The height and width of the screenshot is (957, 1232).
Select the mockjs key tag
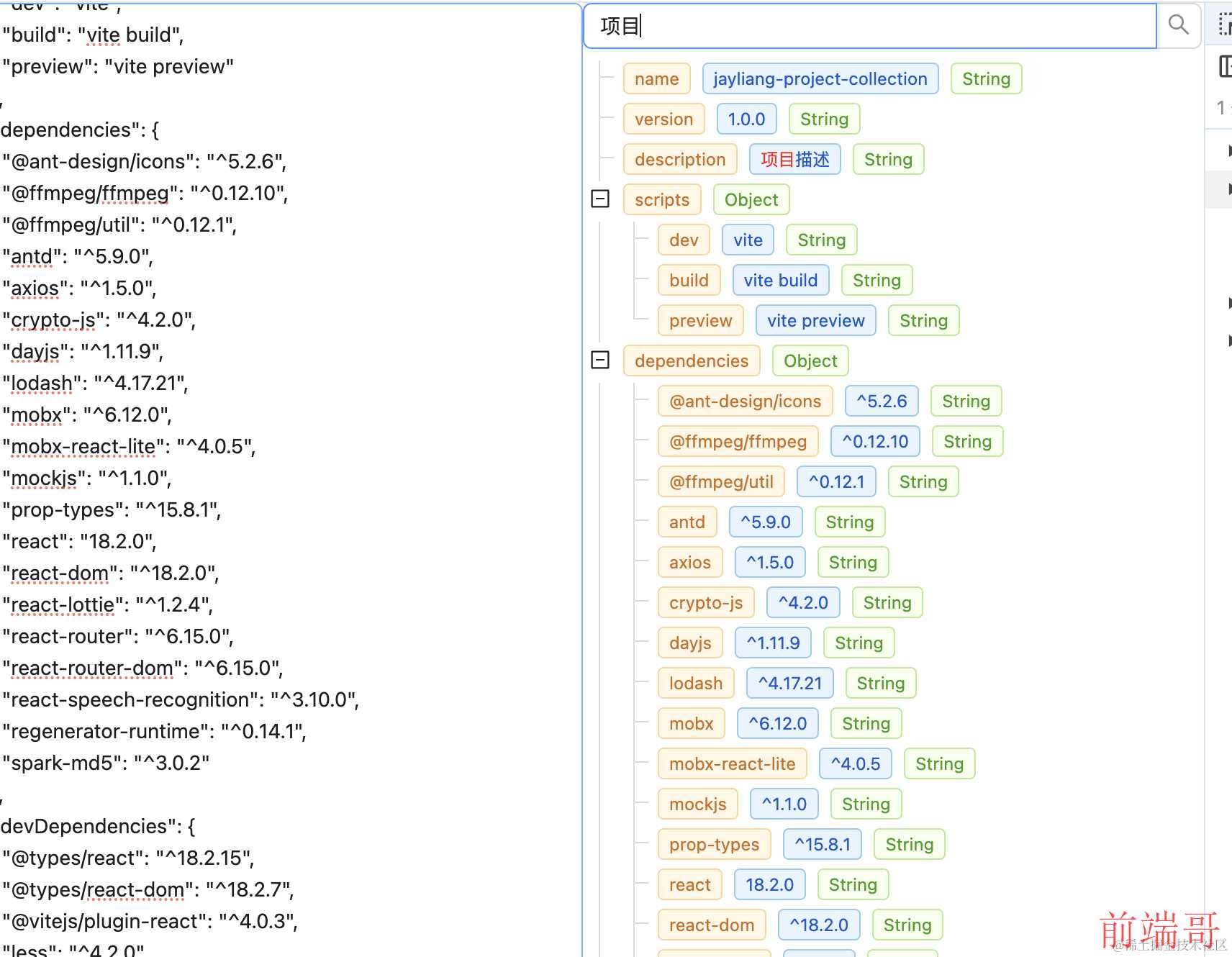point(698,804)
